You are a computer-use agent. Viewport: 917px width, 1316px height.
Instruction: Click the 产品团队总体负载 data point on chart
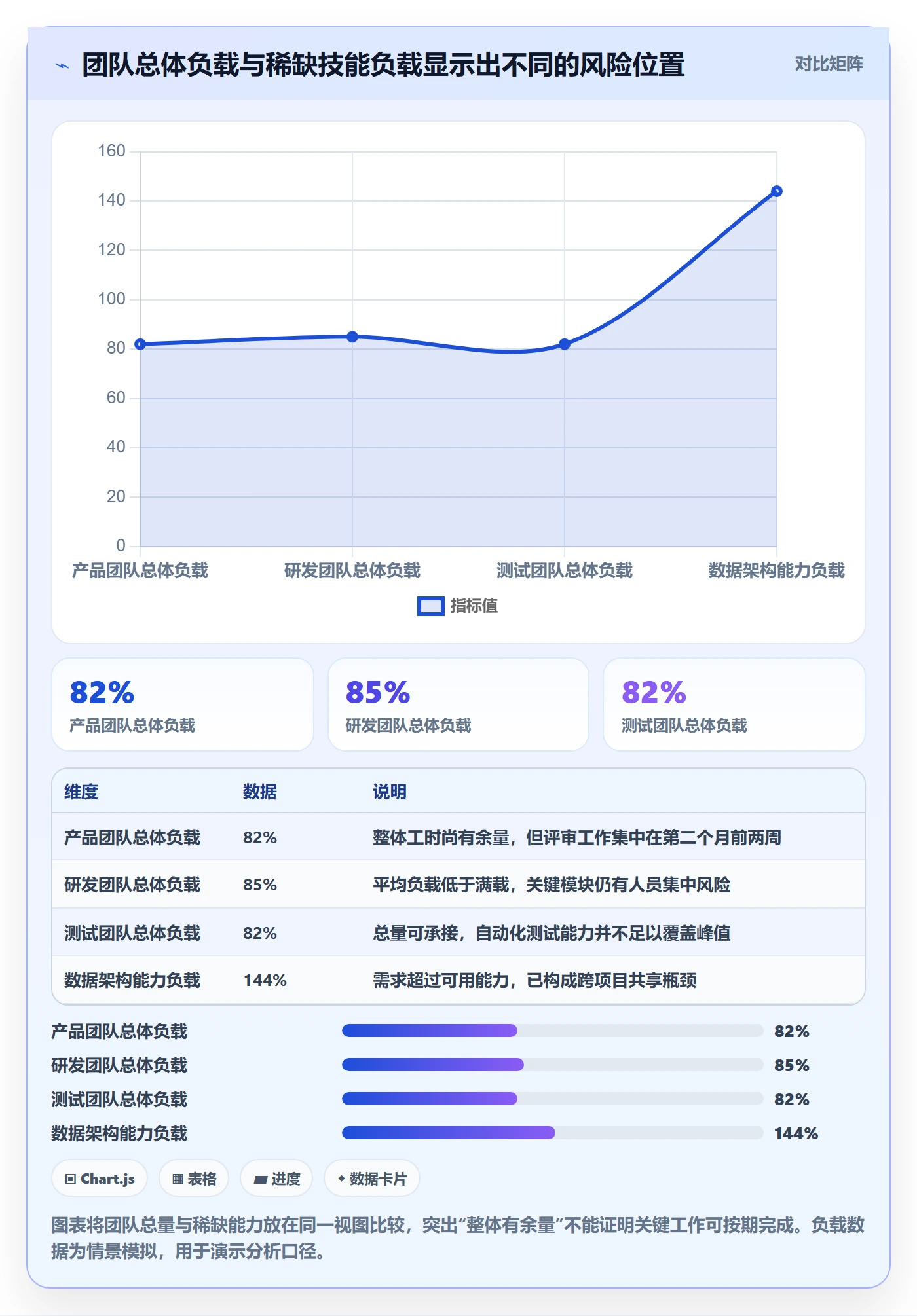140,344
